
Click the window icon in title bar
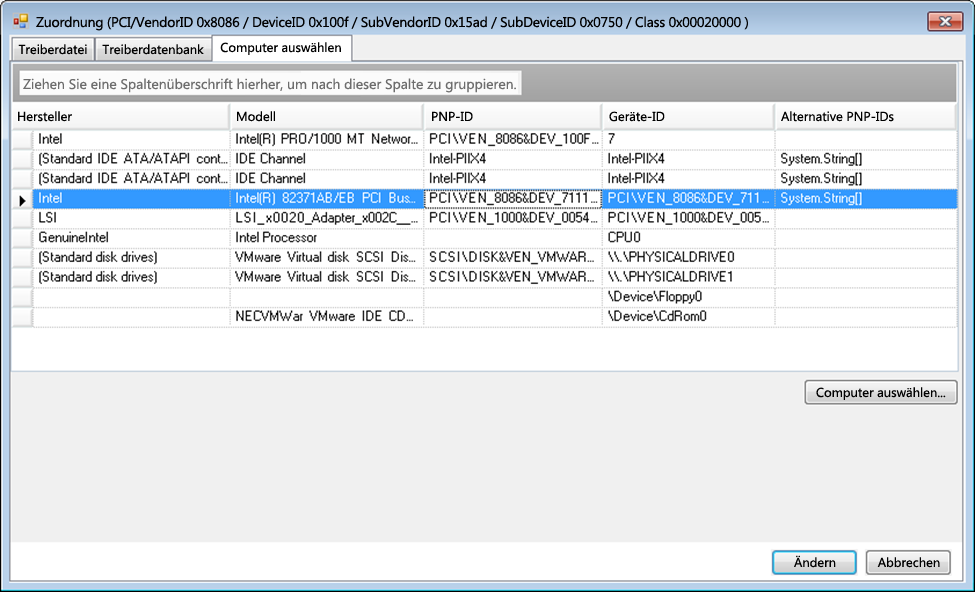(x=20, y=21)
